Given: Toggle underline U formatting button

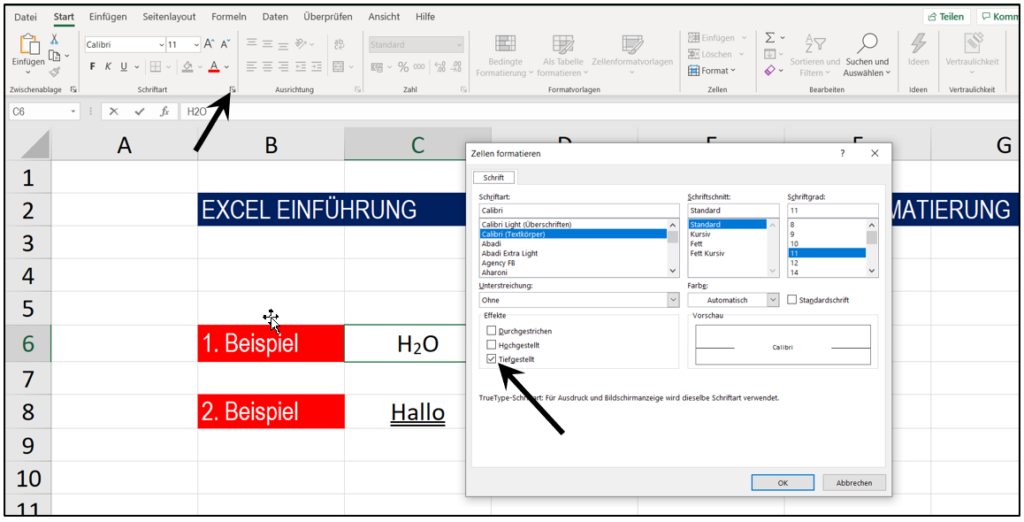Looking at the screenshot, I should pos(123,67).
